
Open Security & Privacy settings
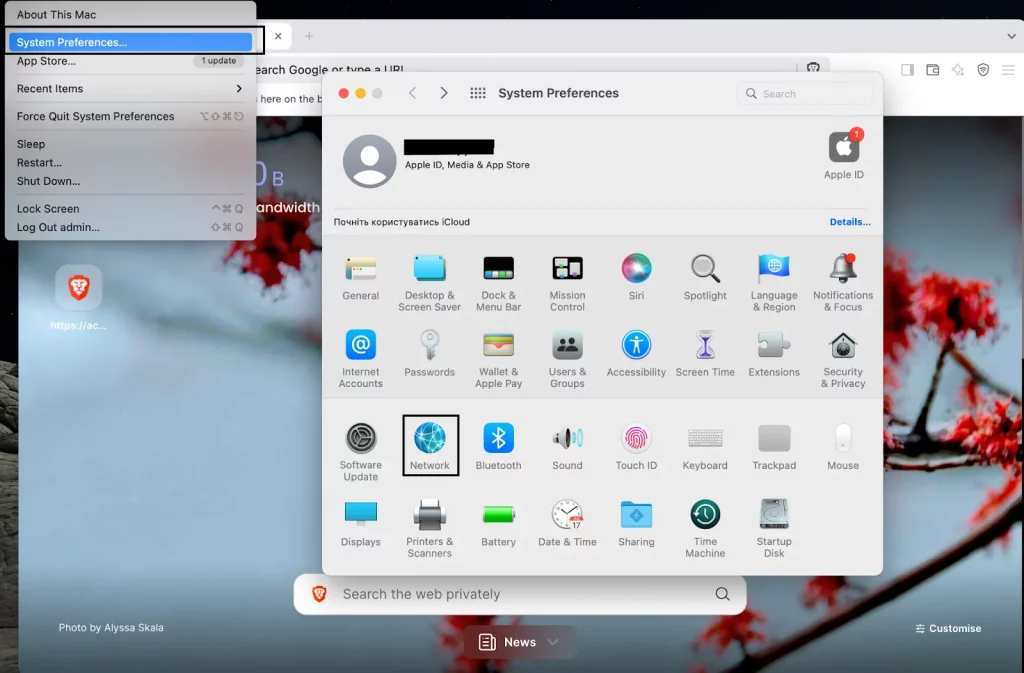842,359
